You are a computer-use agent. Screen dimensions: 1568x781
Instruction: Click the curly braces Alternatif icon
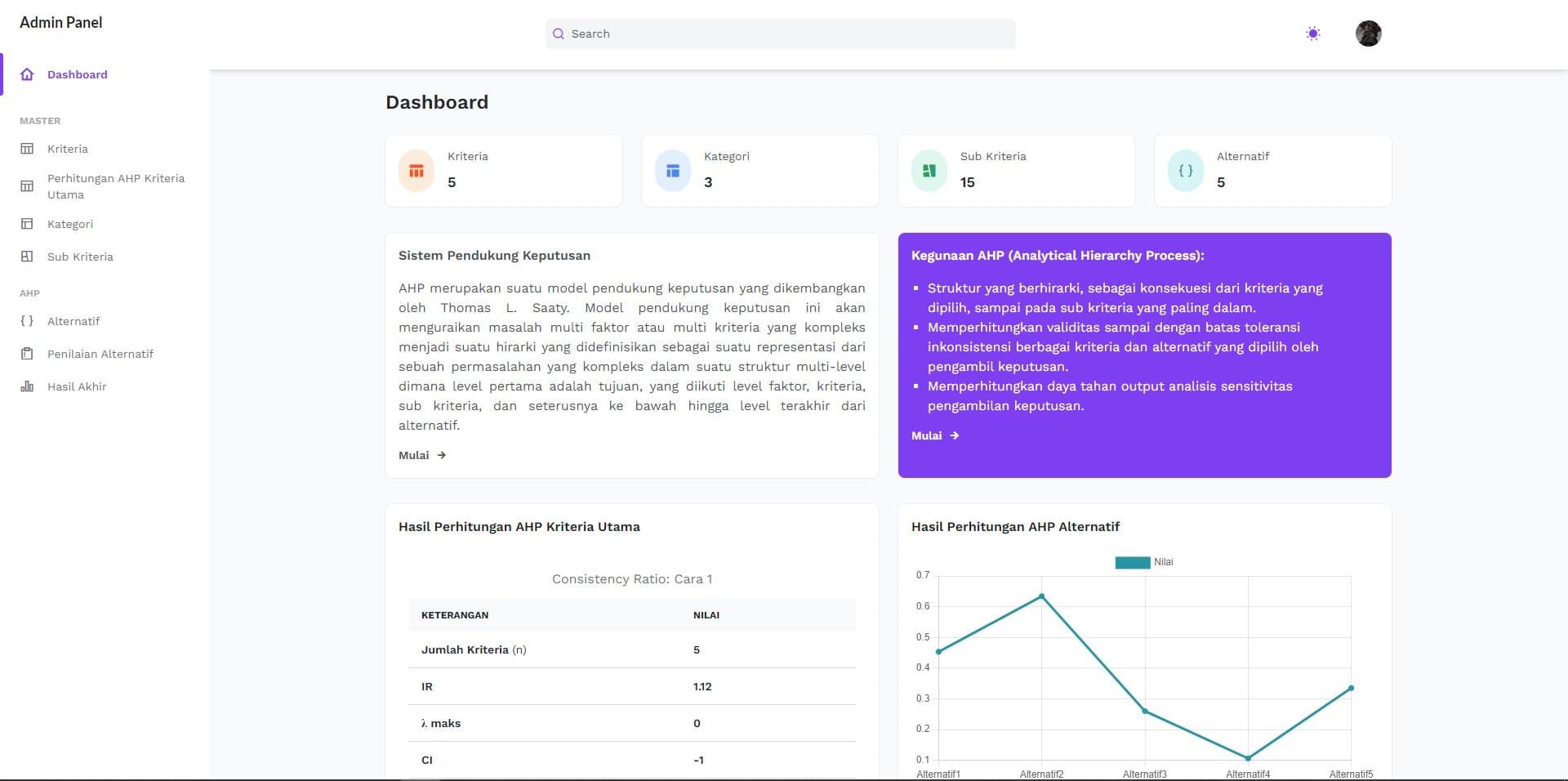(x=27, y=321)
